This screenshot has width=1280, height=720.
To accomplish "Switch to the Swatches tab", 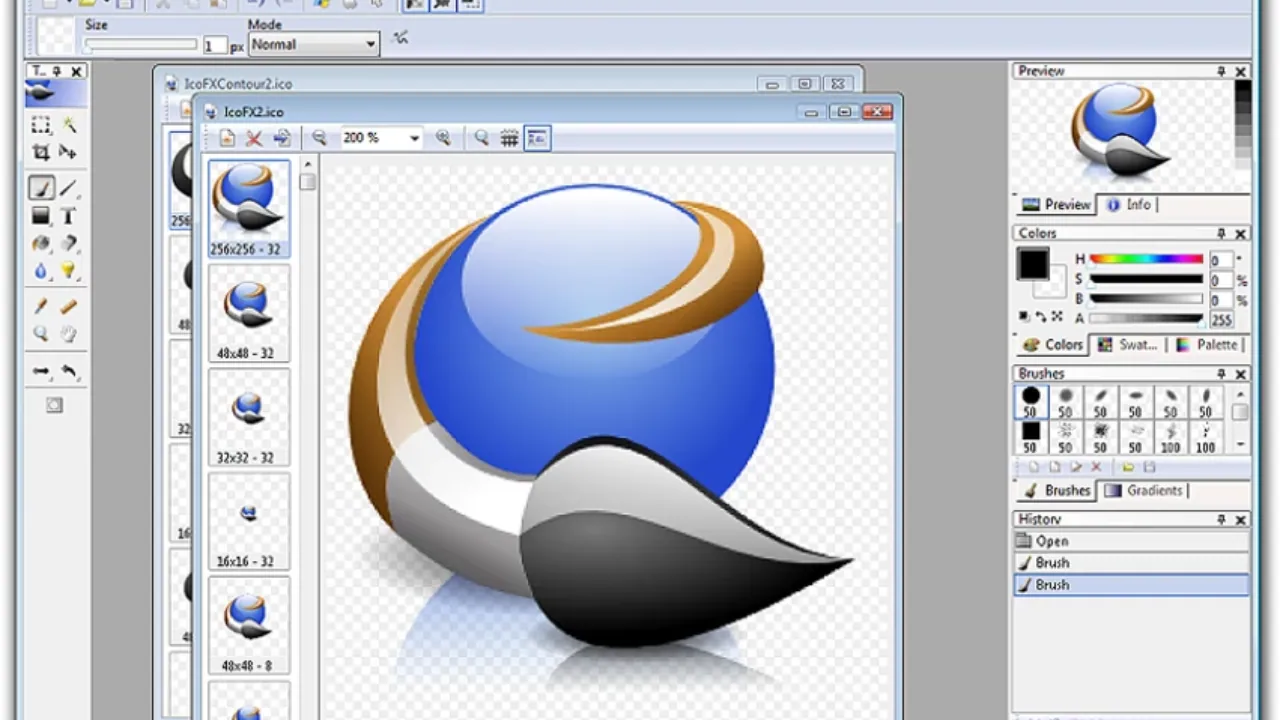I will pyautogui.click(x=1127, y=344).
